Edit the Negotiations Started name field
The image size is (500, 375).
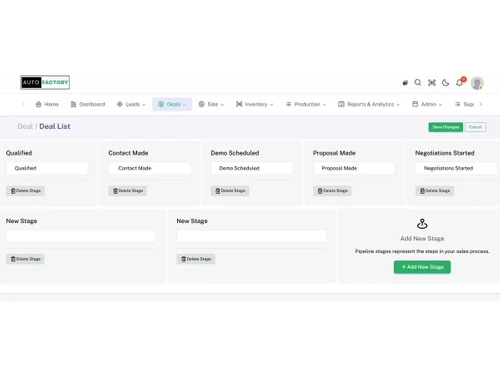456,168
